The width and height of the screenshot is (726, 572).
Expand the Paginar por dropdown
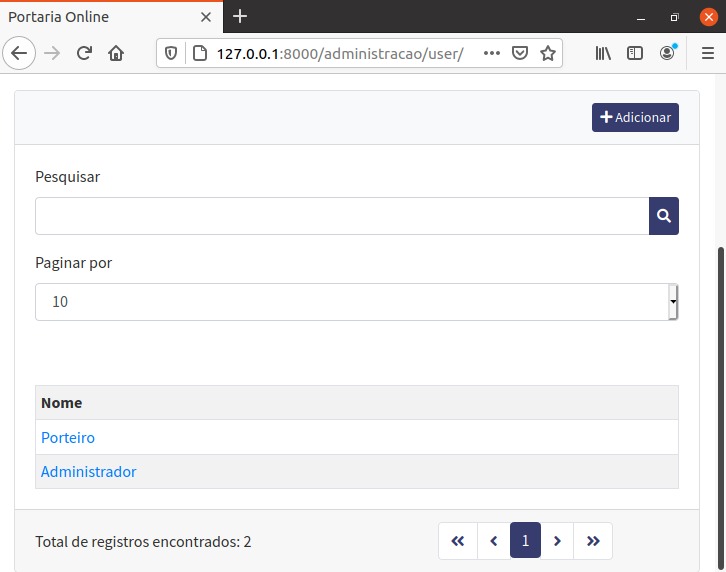click(357, 302)
